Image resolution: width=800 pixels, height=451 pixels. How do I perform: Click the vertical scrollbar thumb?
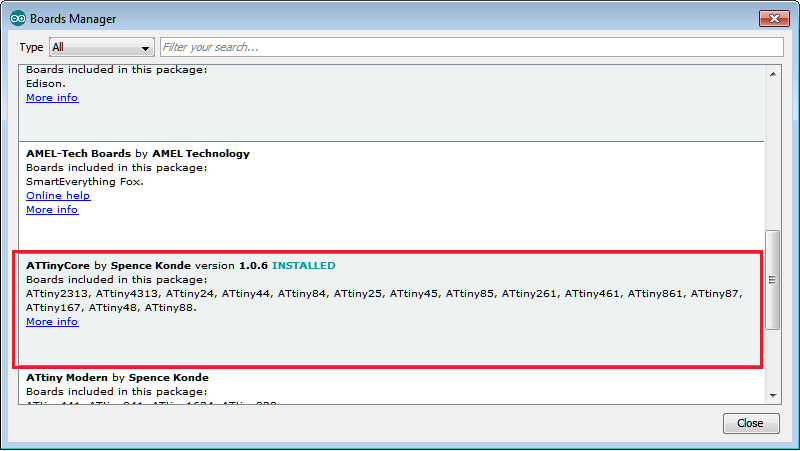[772, 280]
